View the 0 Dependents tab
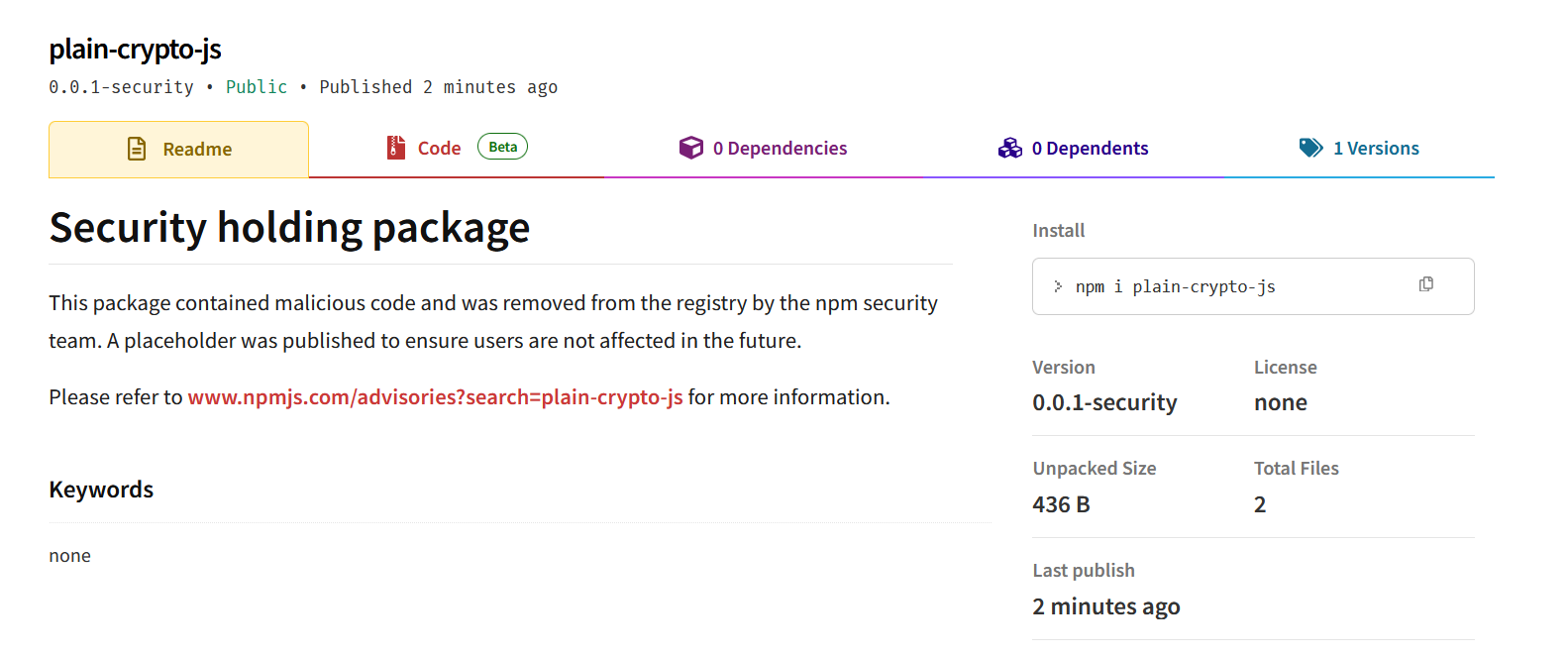The image size is (1568, 657). 1090,149
